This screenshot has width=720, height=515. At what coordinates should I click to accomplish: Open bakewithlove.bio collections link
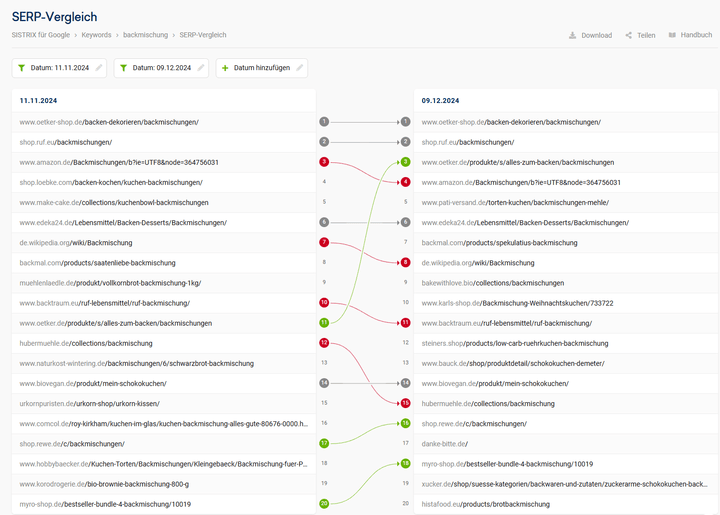point(493,283)
